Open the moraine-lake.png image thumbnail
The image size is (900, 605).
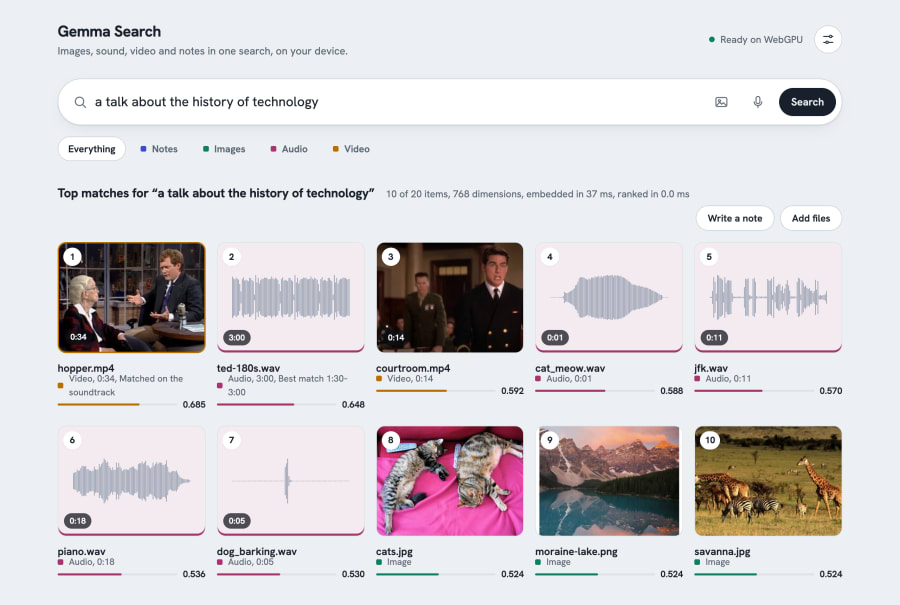(x=609, y=481)
